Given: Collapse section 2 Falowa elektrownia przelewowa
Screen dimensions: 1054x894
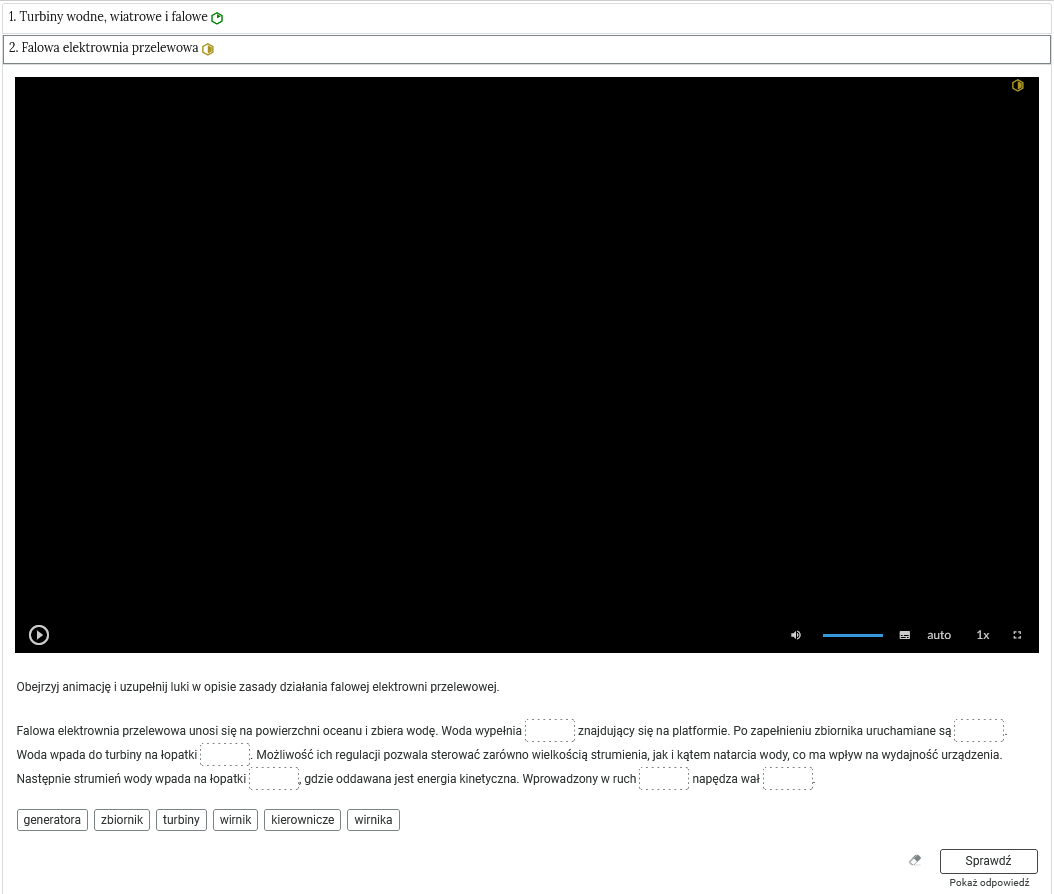Looking at the screenshot, I should [103, 48].
